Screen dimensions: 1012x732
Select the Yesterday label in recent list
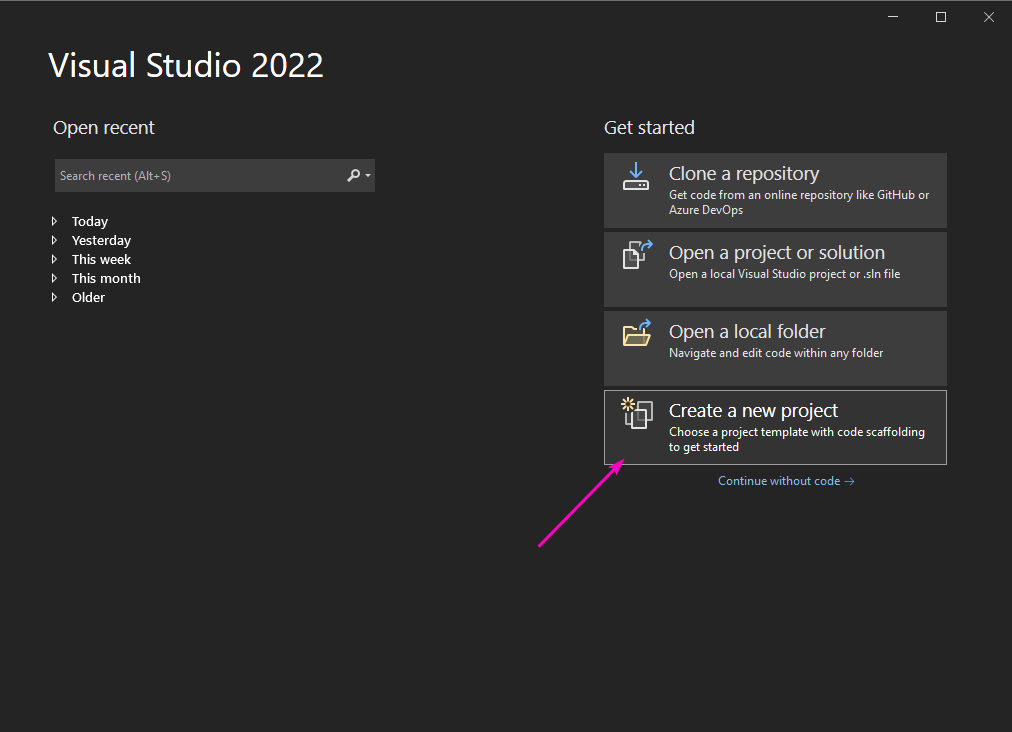coord(101,240)
